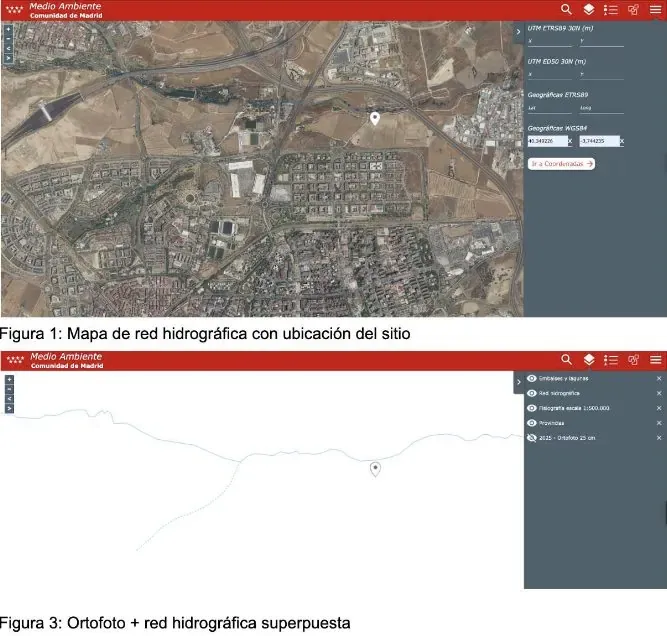The width and height of the screenshot is (667, 636).
Task: Click Medio Ambiente logo in Figura 1 header
Action: pos(54,10)
